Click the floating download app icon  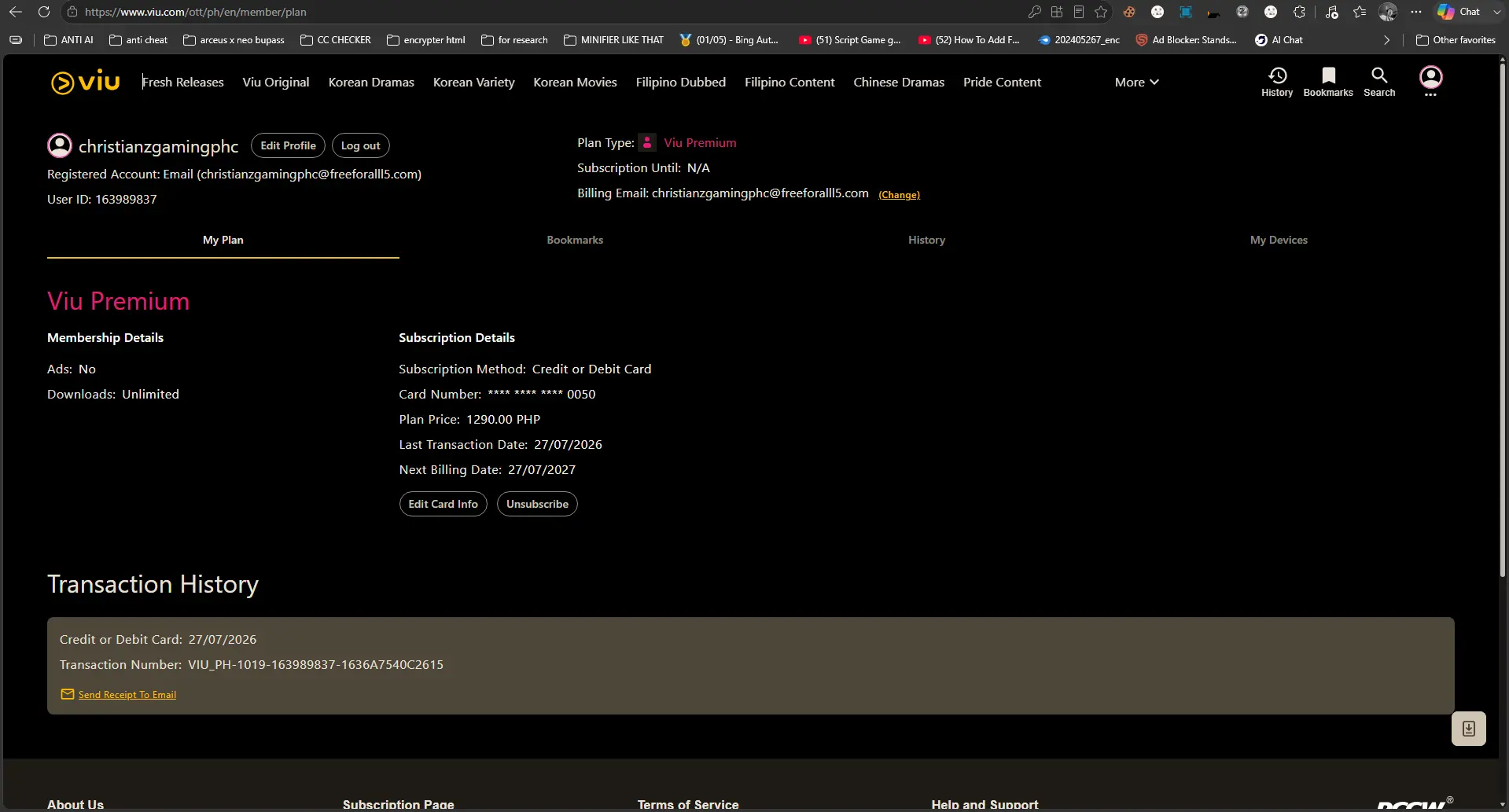pyautogui.click(x=1468, y=729)
